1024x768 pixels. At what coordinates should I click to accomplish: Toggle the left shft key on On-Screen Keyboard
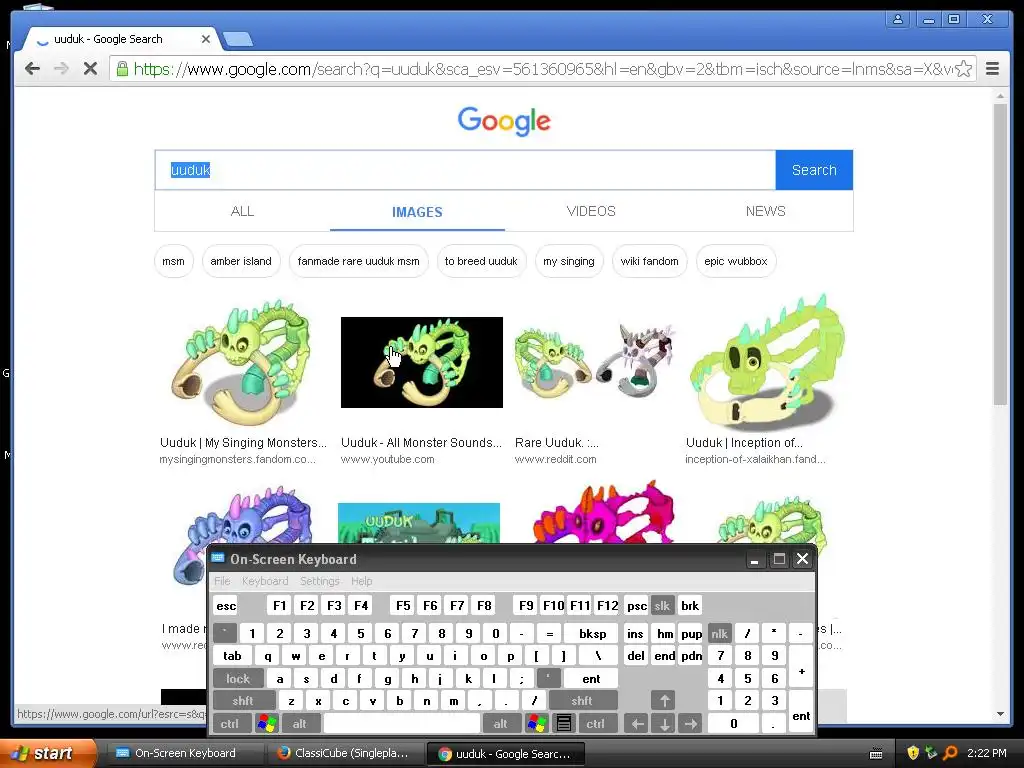coord(242,701)
